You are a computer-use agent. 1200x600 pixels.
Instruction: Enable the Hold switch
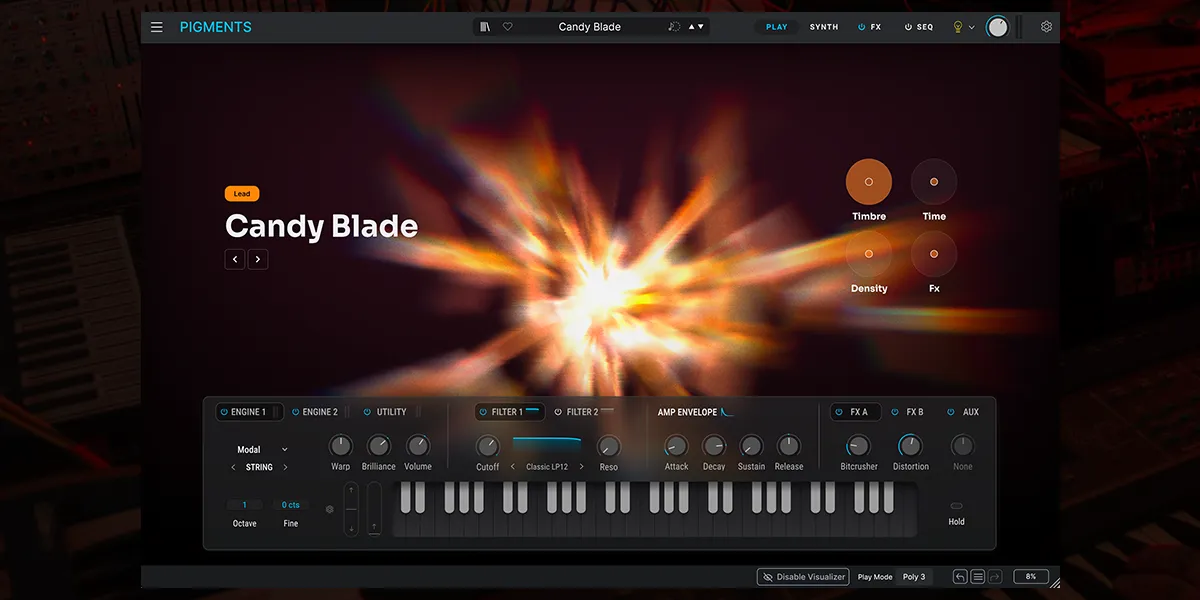coord(956,506)
